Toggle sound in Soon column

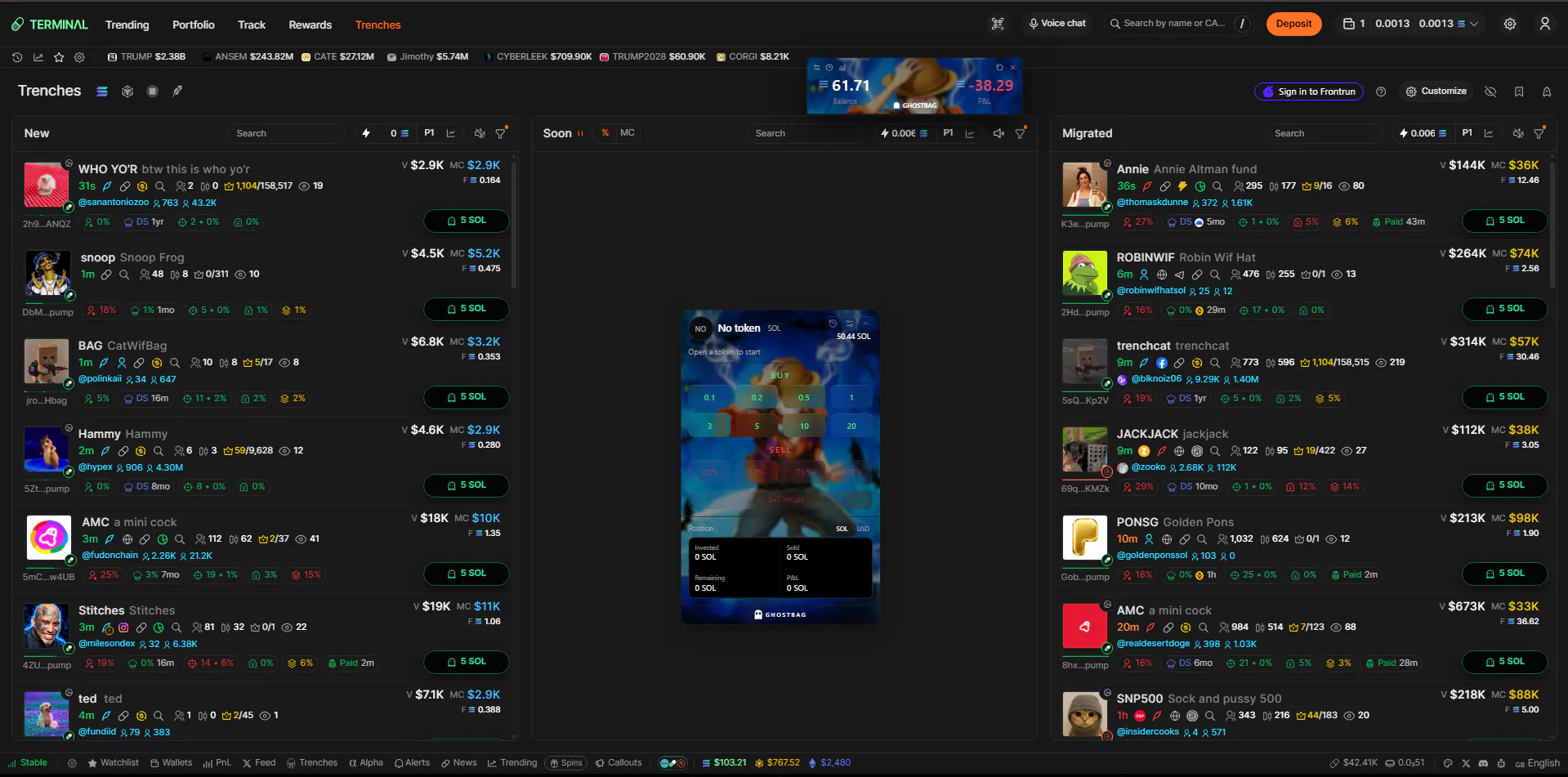pyautogui.click(x=998, y=133)
